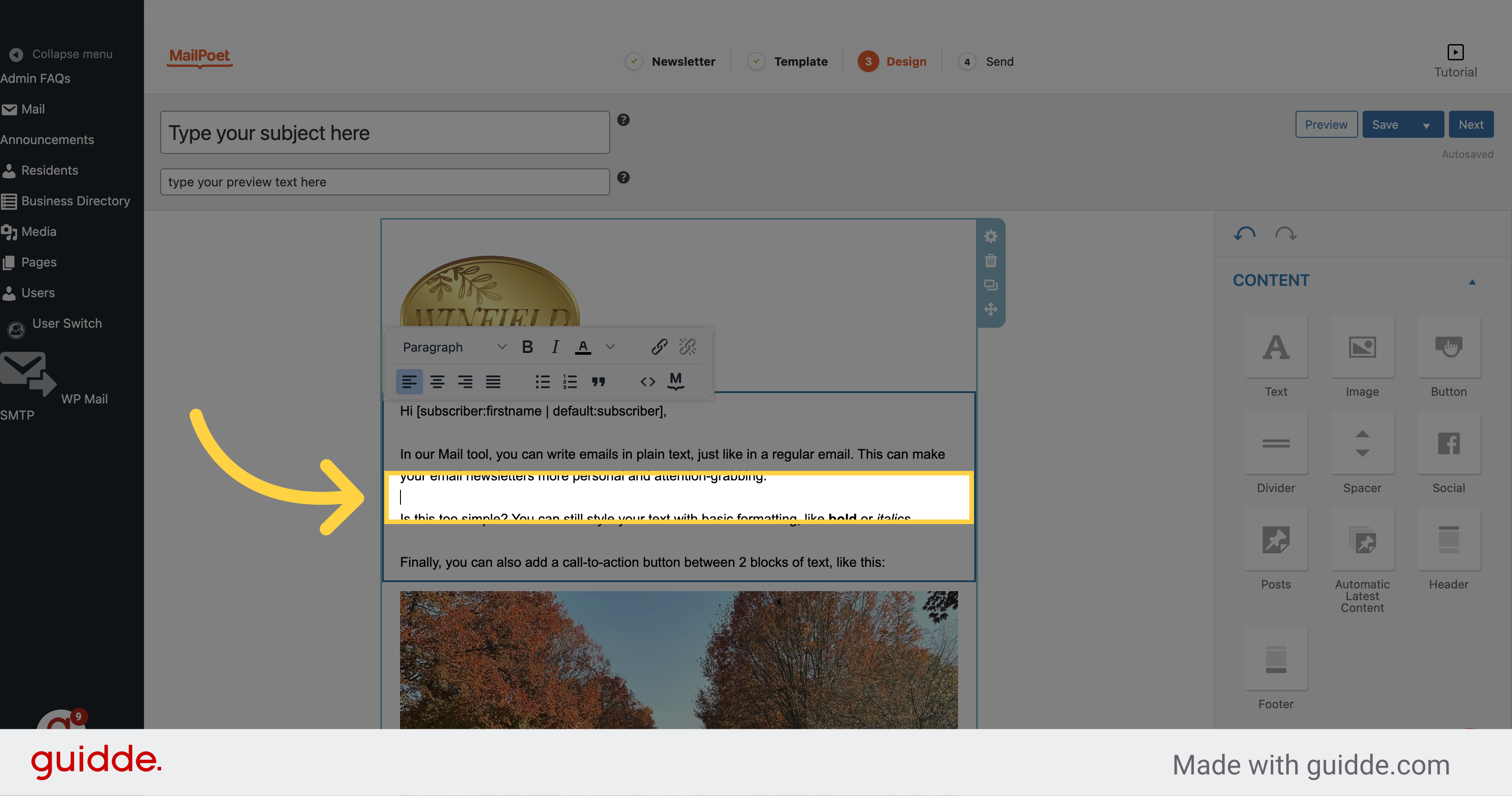Toggle bold formatting in text toolbar

(x=527, y=347)
